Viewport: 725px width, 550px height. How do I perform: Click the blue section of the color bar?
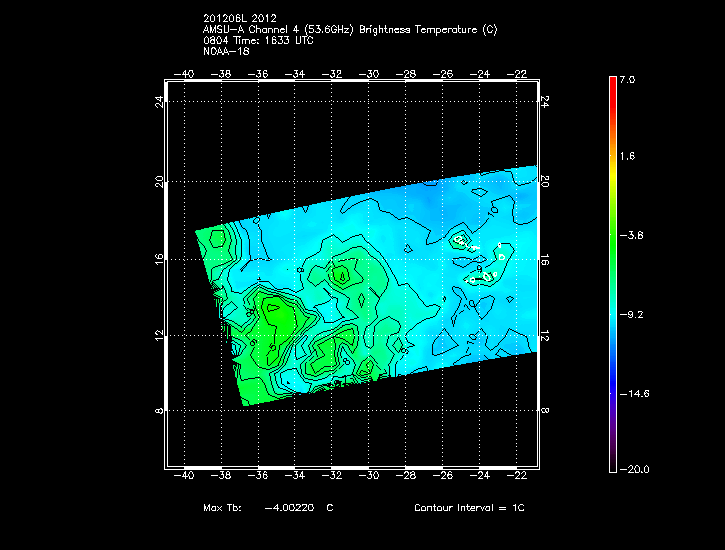click(612, 370)
